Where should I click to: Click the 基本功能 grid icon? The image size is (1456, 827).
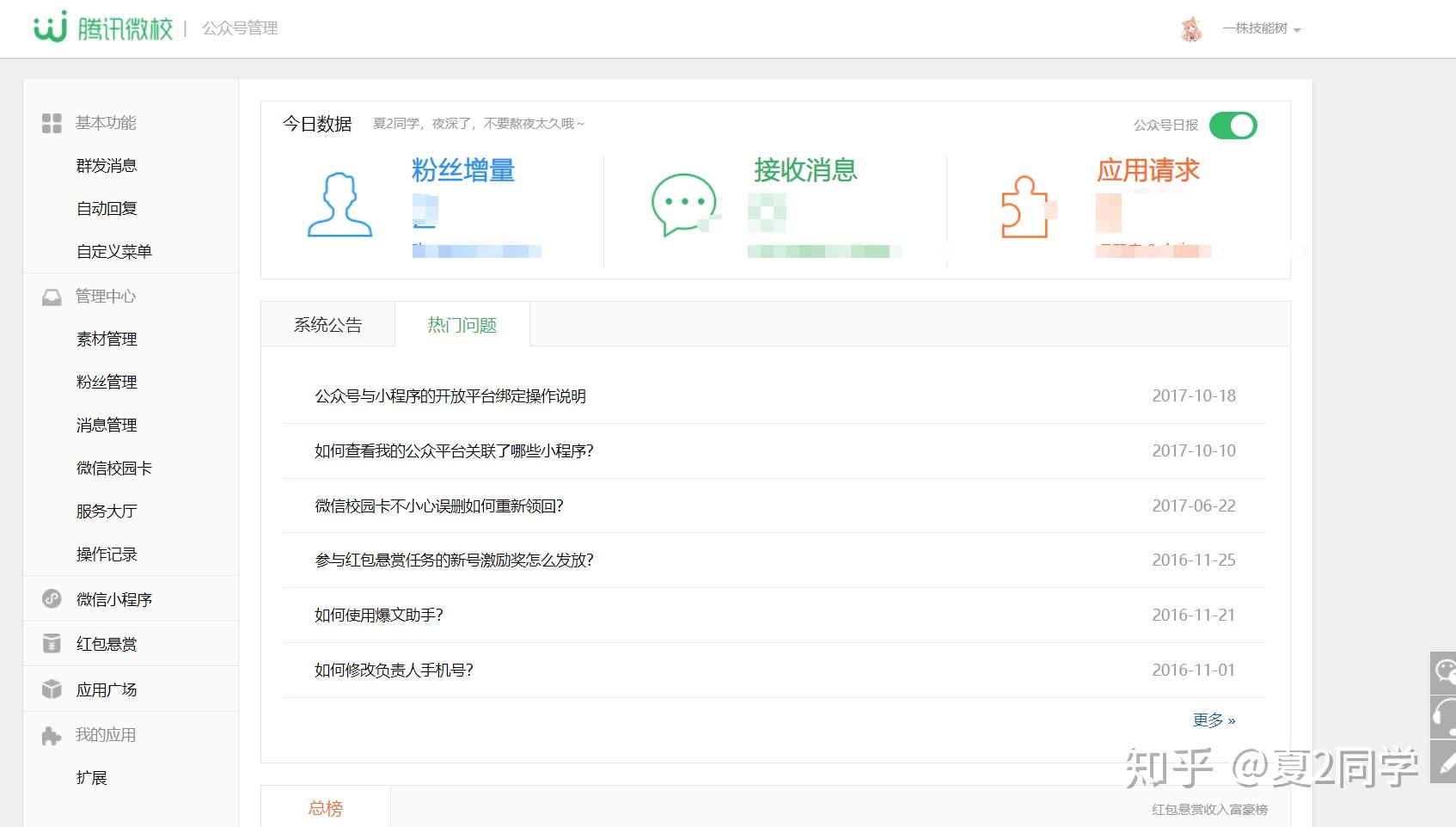coord(52,123)
